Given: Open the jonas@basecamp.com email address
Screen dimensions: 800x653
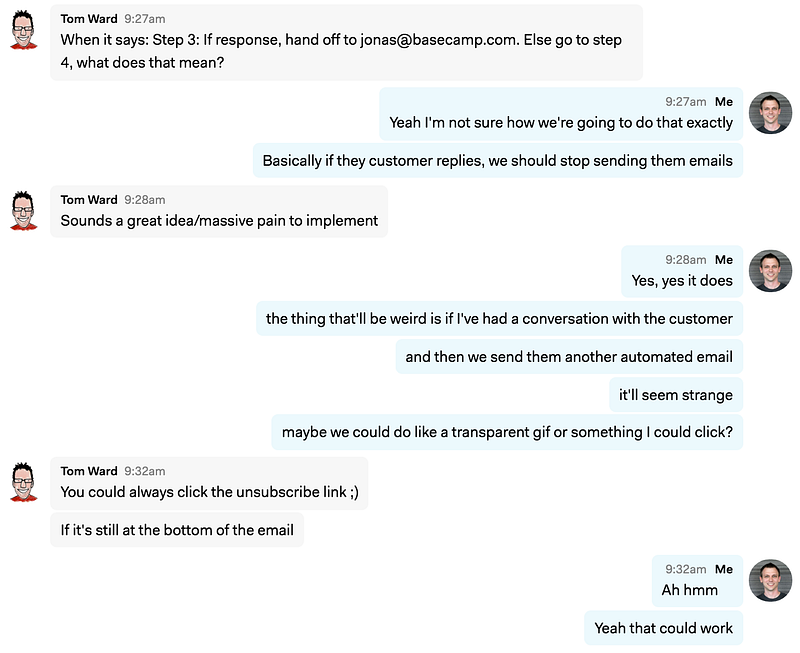Looking at the screenshot, I should (439, 40).
